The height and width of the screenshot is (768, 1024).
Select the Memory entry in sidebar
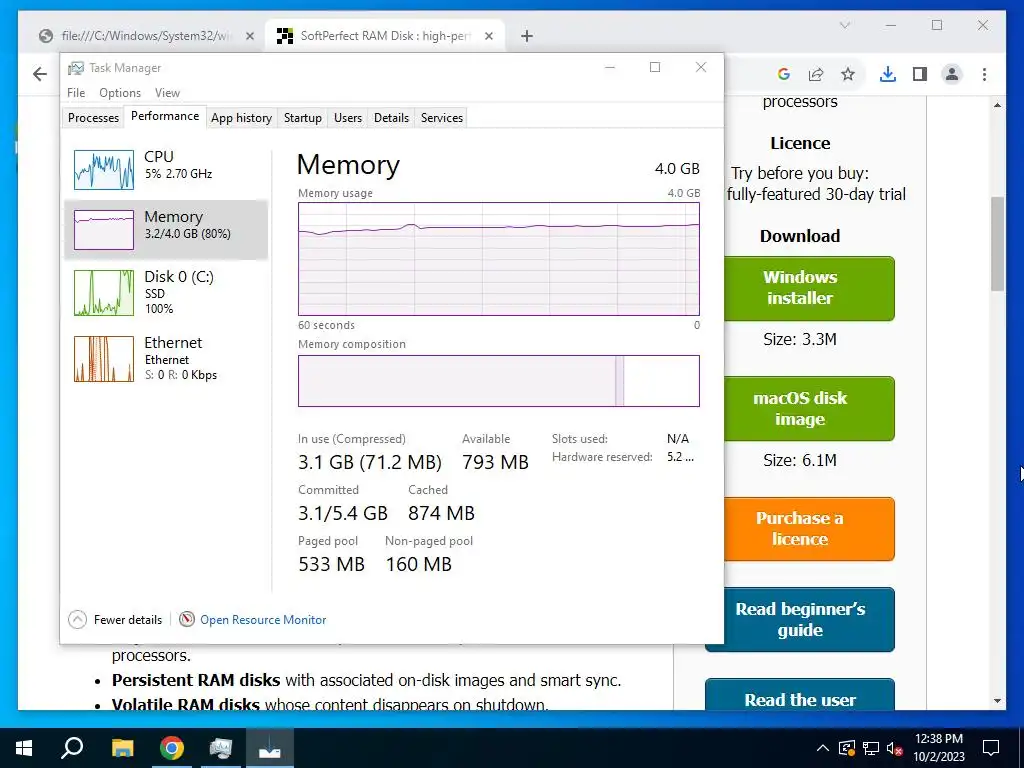166,230
